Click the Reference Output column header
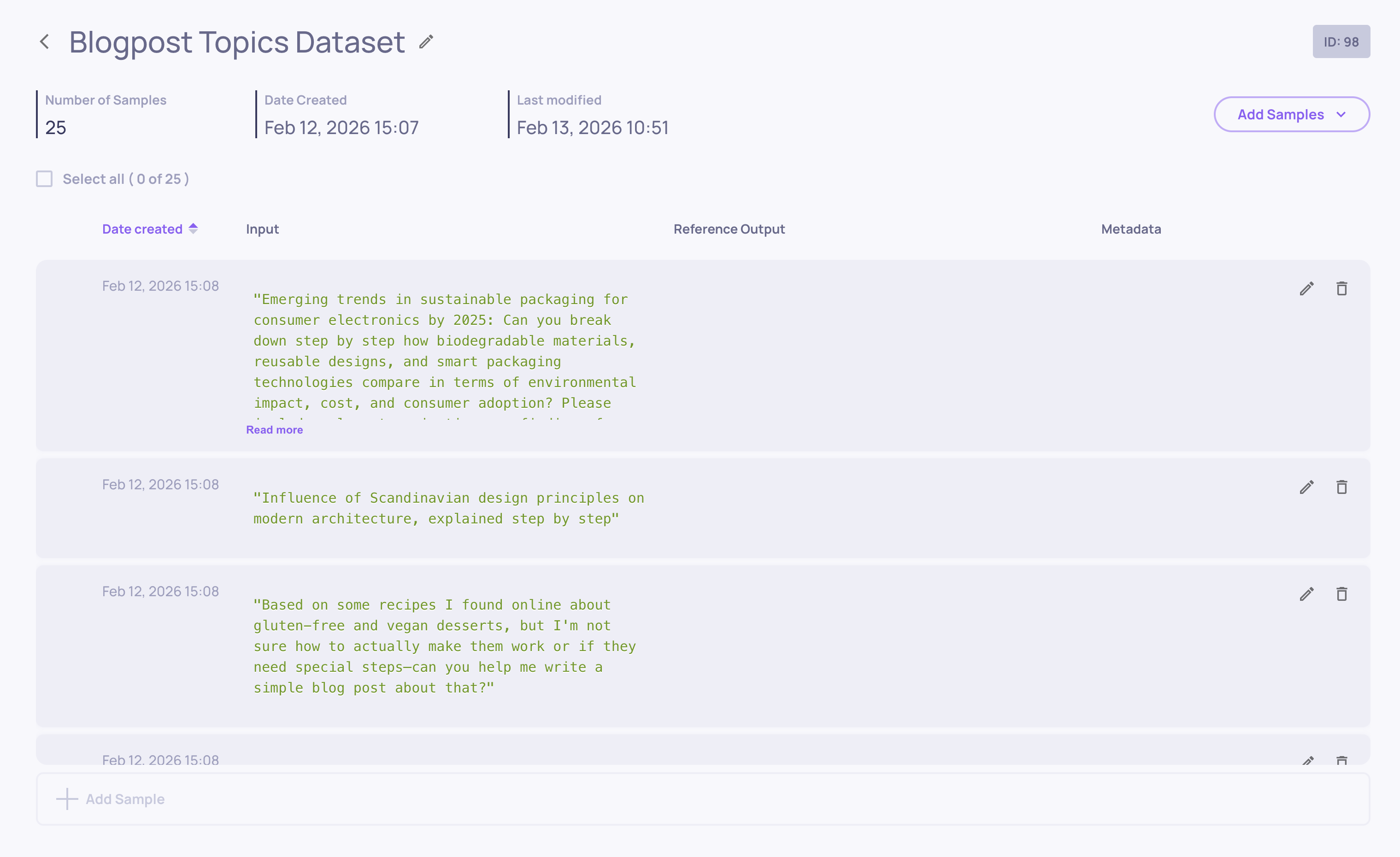The height and width of the screenshot is (857, 1400). tap(729, 229)
